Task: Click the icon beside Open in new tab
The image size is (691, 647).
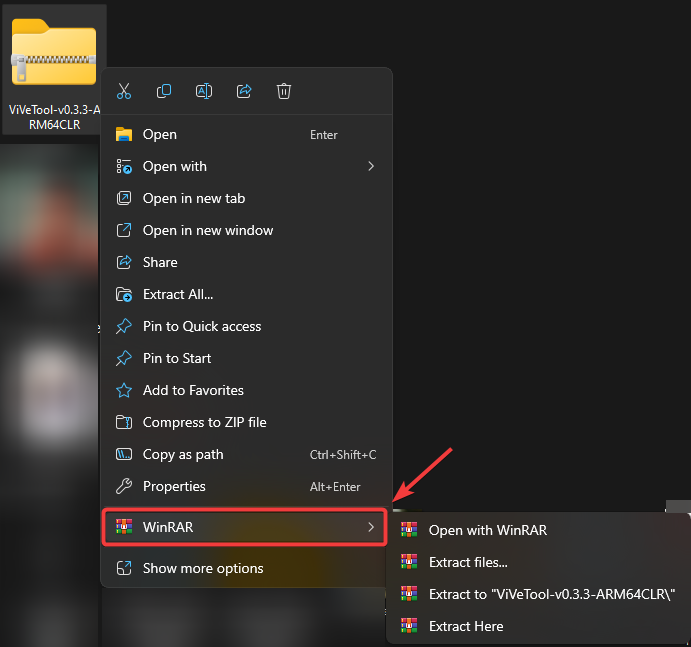Action: [x=124, y=198]
